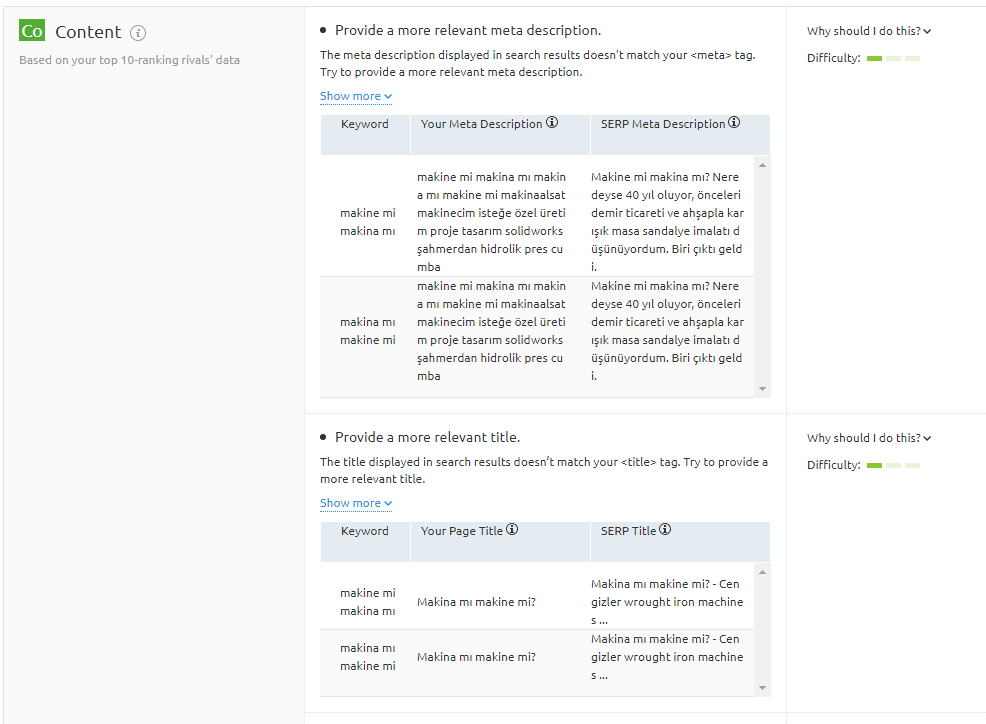Click info icon beside SERP Meta Description
986x724 pixels.
[x=734, y=123]
